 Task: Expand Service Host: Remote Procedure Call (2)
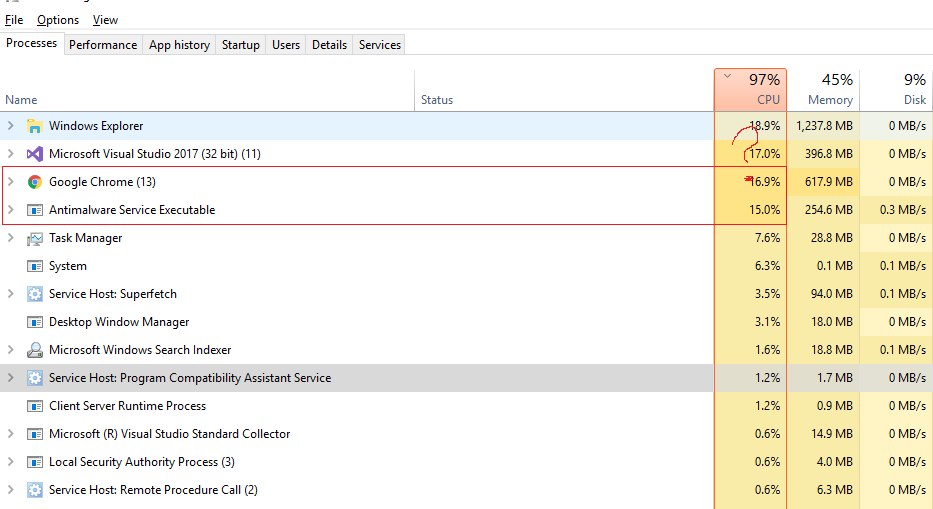click(10, 489)
